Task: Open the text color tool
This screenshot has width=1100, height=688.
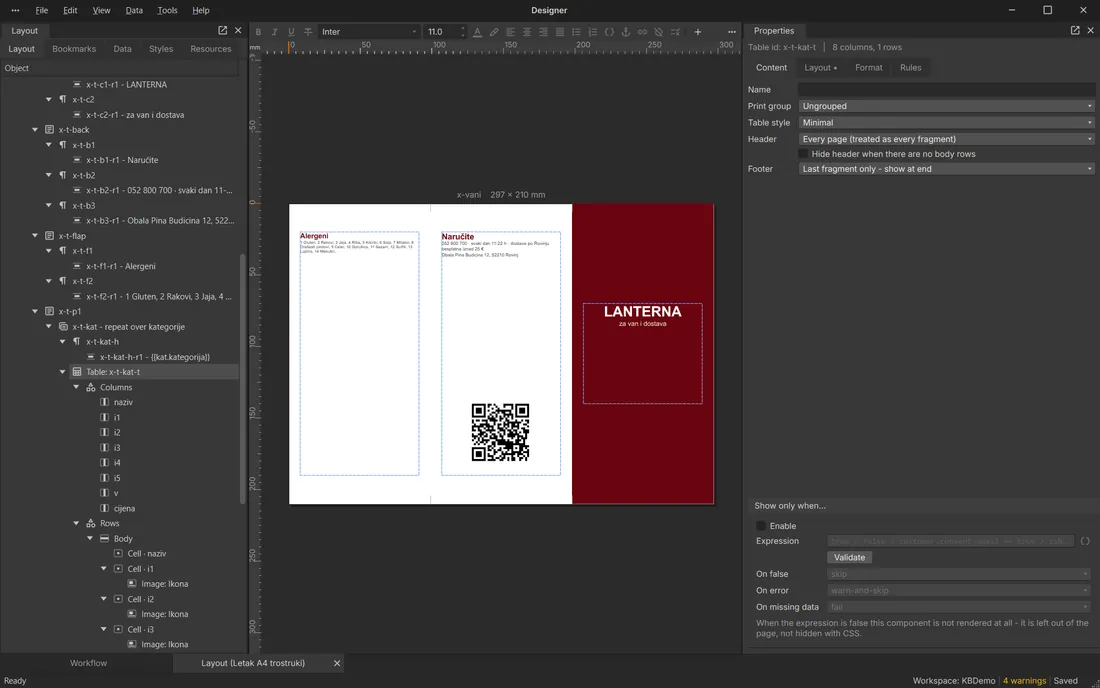Action: pyautogui.click(x=477, y=32)
